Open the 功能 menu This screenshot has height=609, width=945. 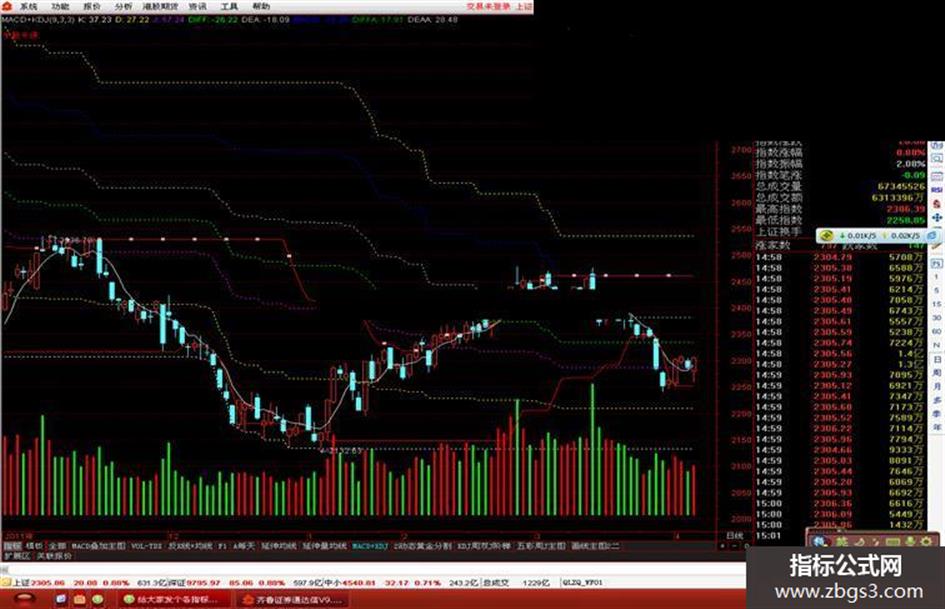[60, 7]
